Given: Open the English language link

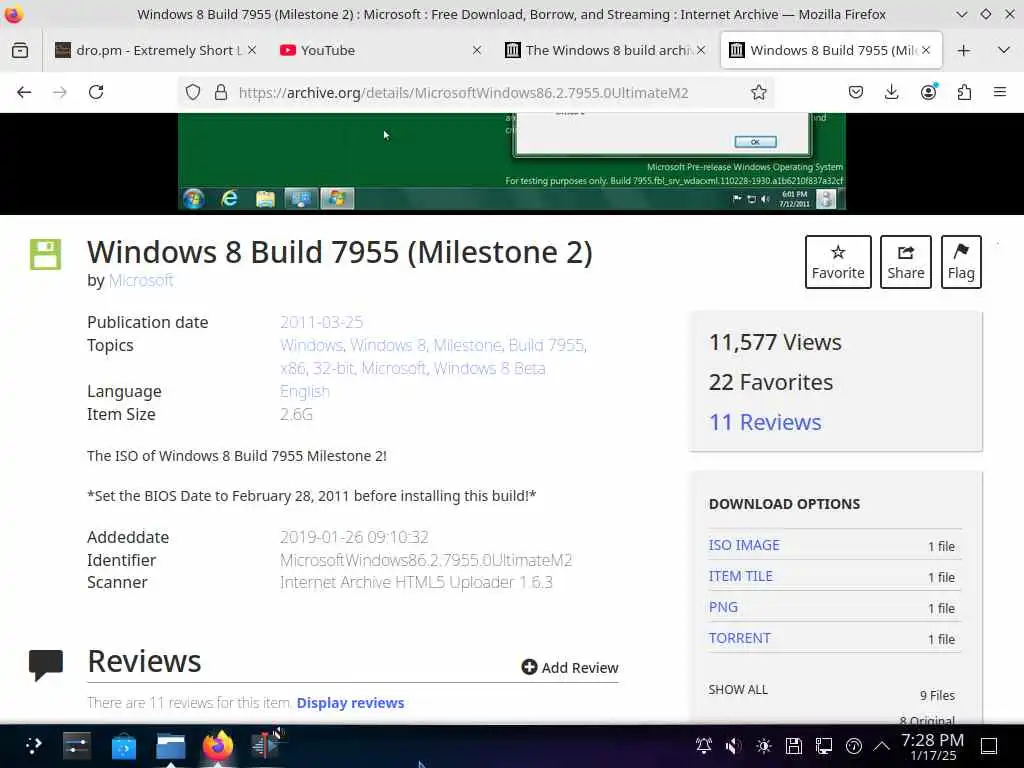Looking at the screenshot, I should click(305, 391).
